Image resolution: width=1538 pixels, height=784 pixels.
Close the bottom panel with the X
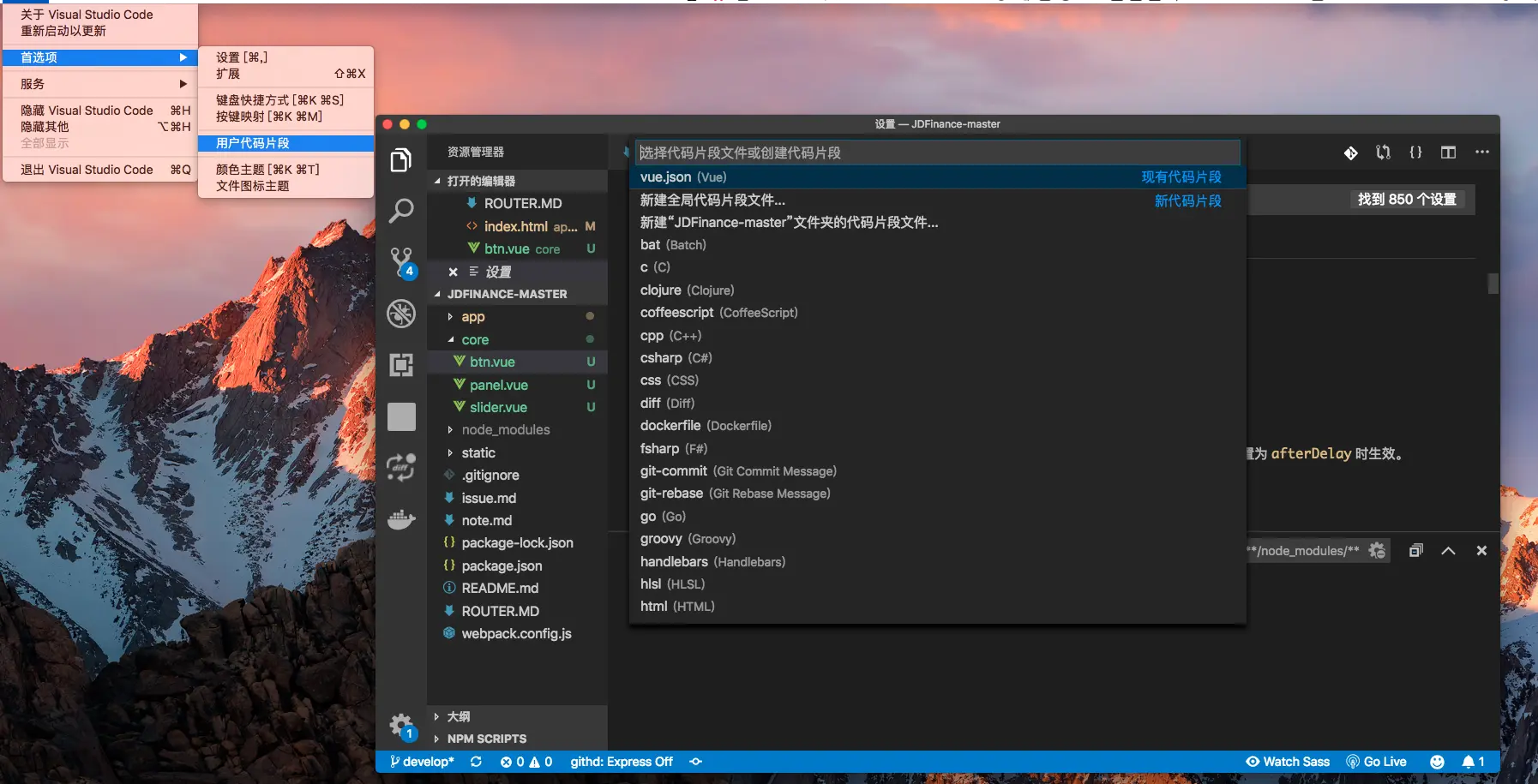point(1481,551)
